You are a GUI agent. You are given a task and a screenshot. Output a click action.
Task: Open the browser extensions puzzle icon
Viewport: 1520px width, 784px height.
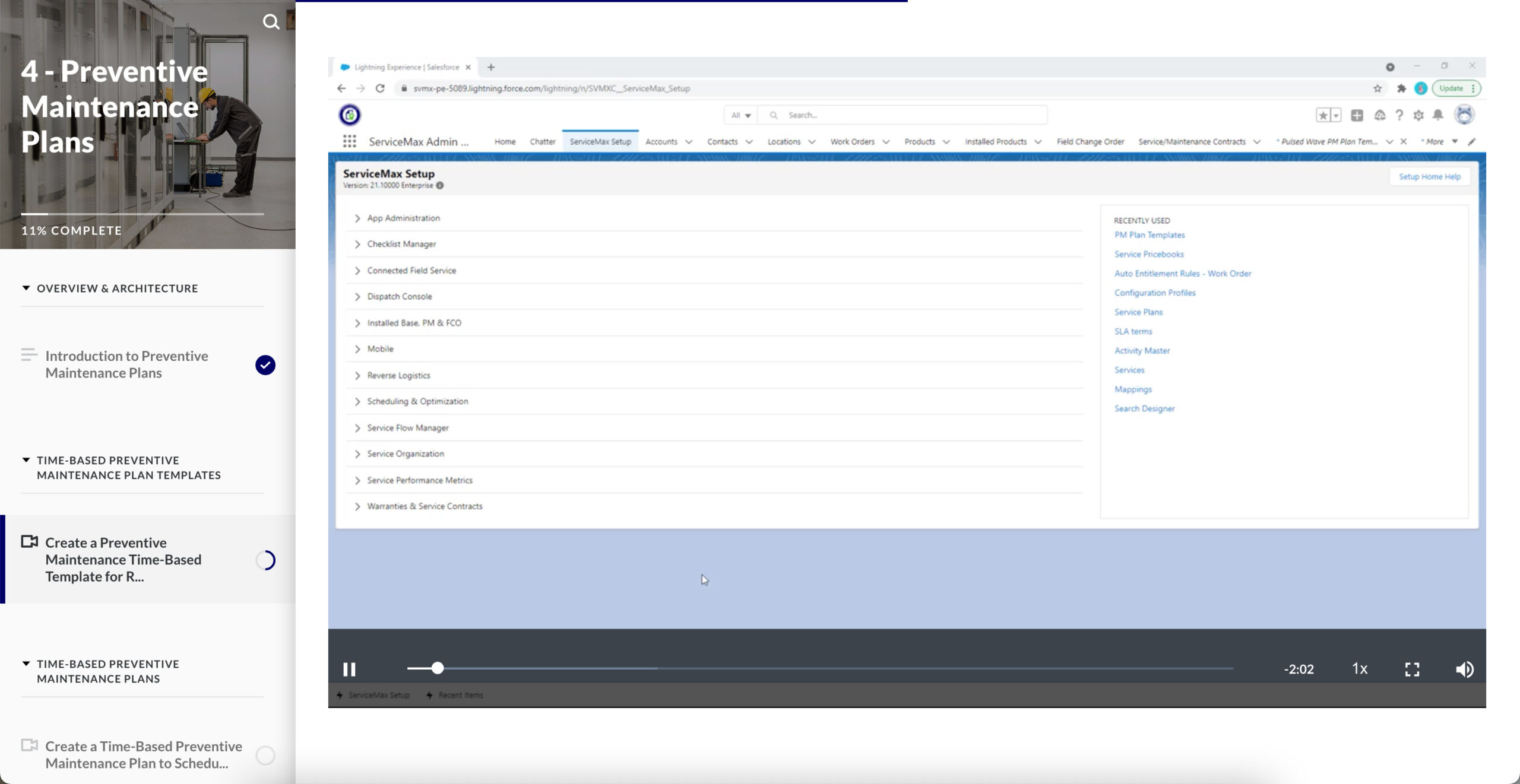[x=1401, y=88]
